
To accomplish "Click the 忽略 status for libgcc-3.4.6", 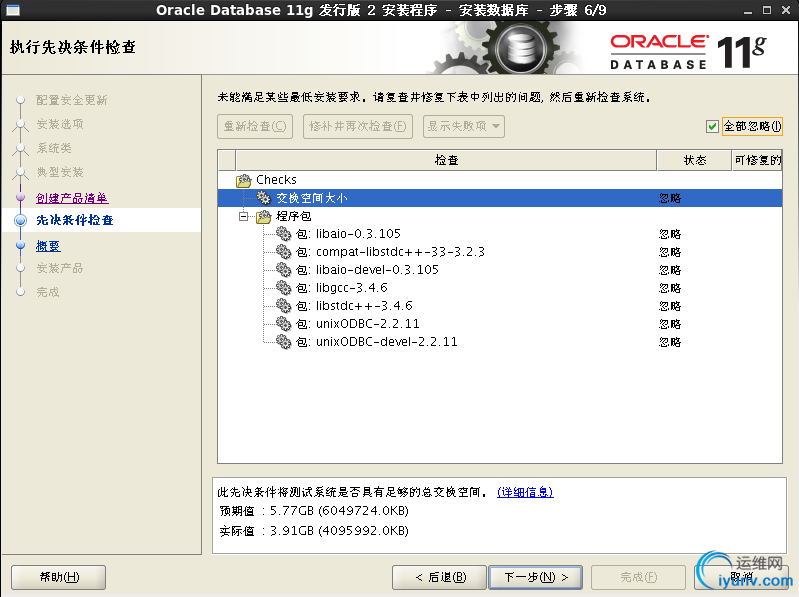I will tap(670, 288).
